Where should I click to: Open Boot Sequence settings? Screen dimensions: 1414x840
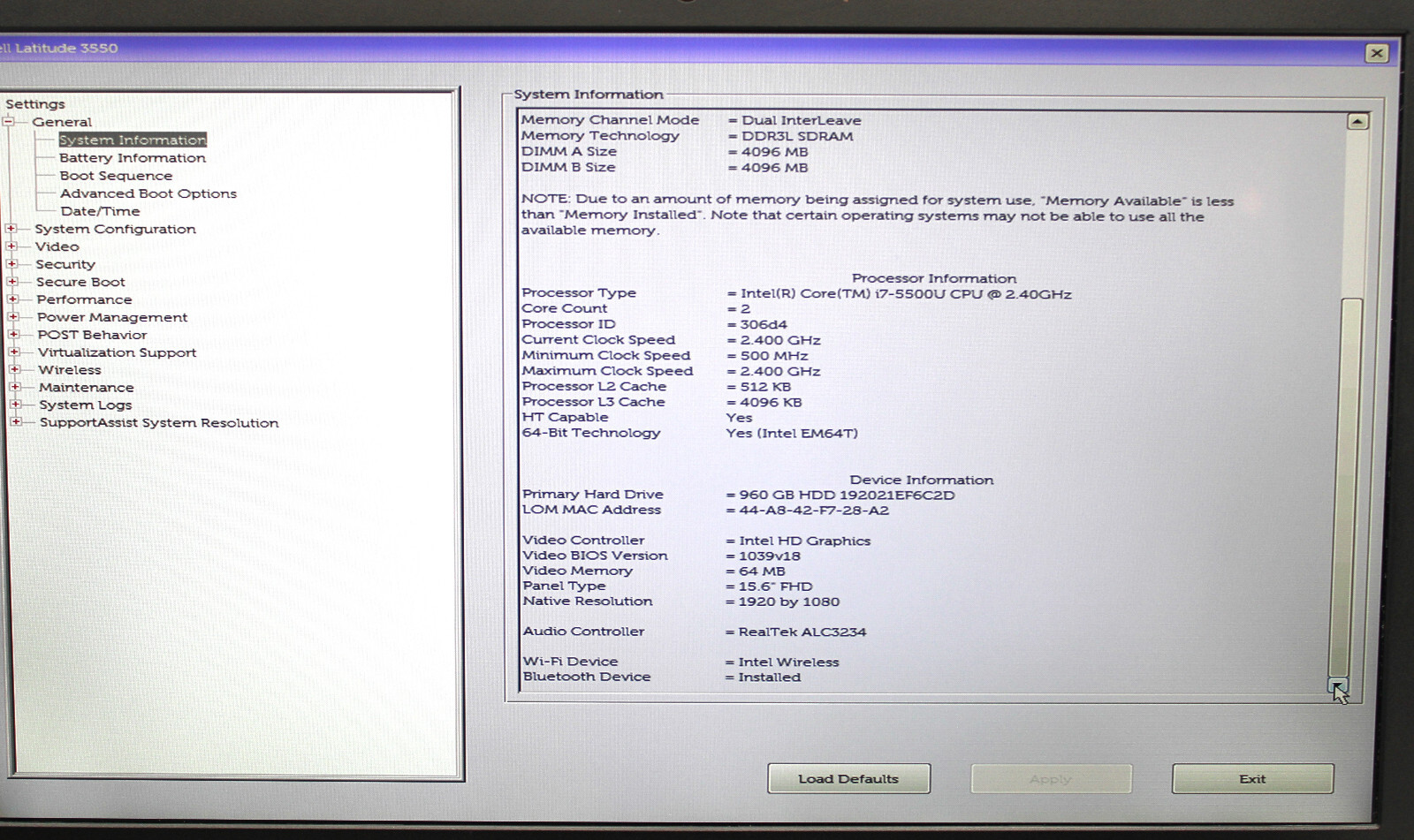117,175
